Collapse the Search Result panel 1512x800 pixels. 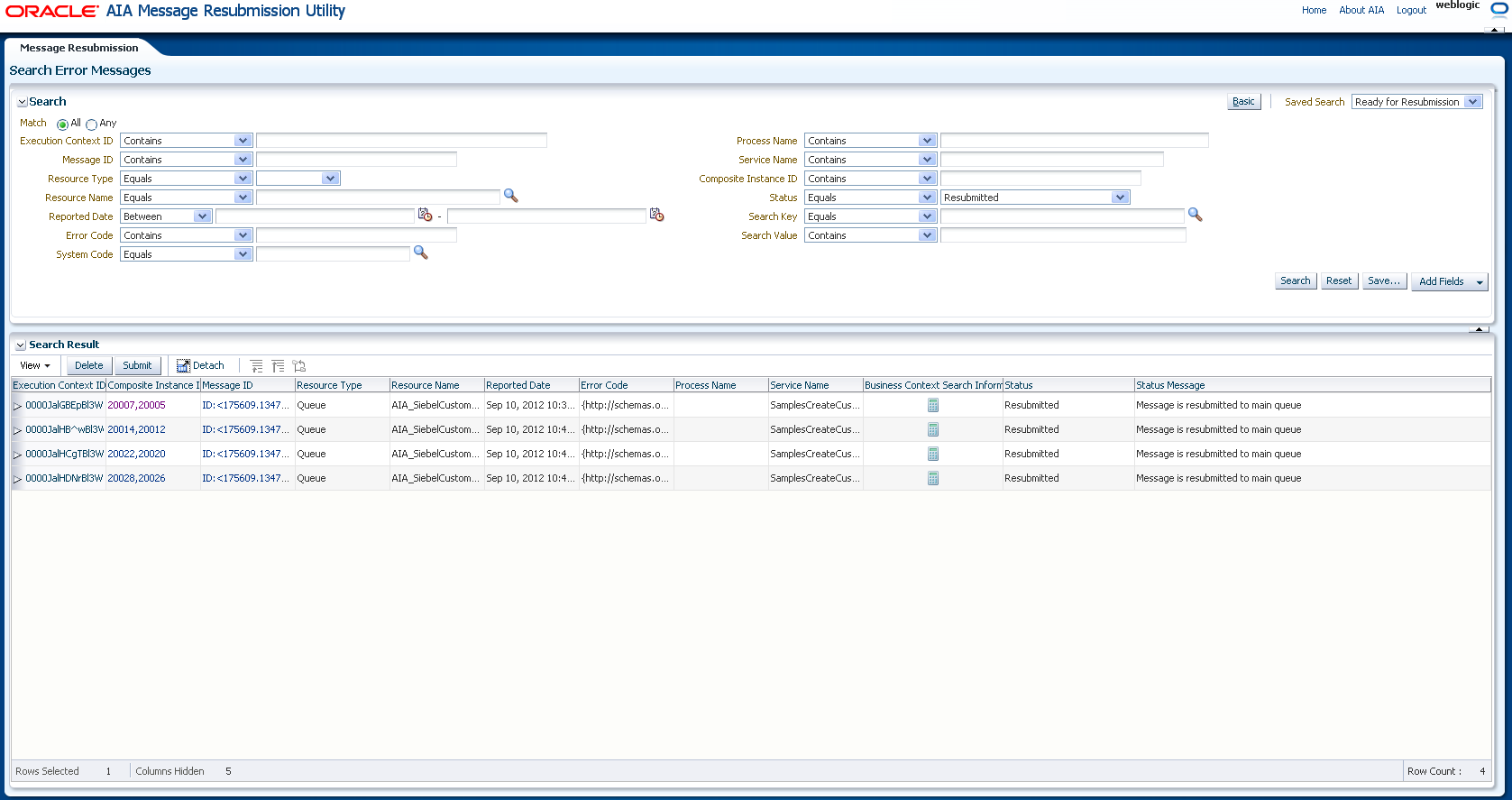tap(21, 345)
